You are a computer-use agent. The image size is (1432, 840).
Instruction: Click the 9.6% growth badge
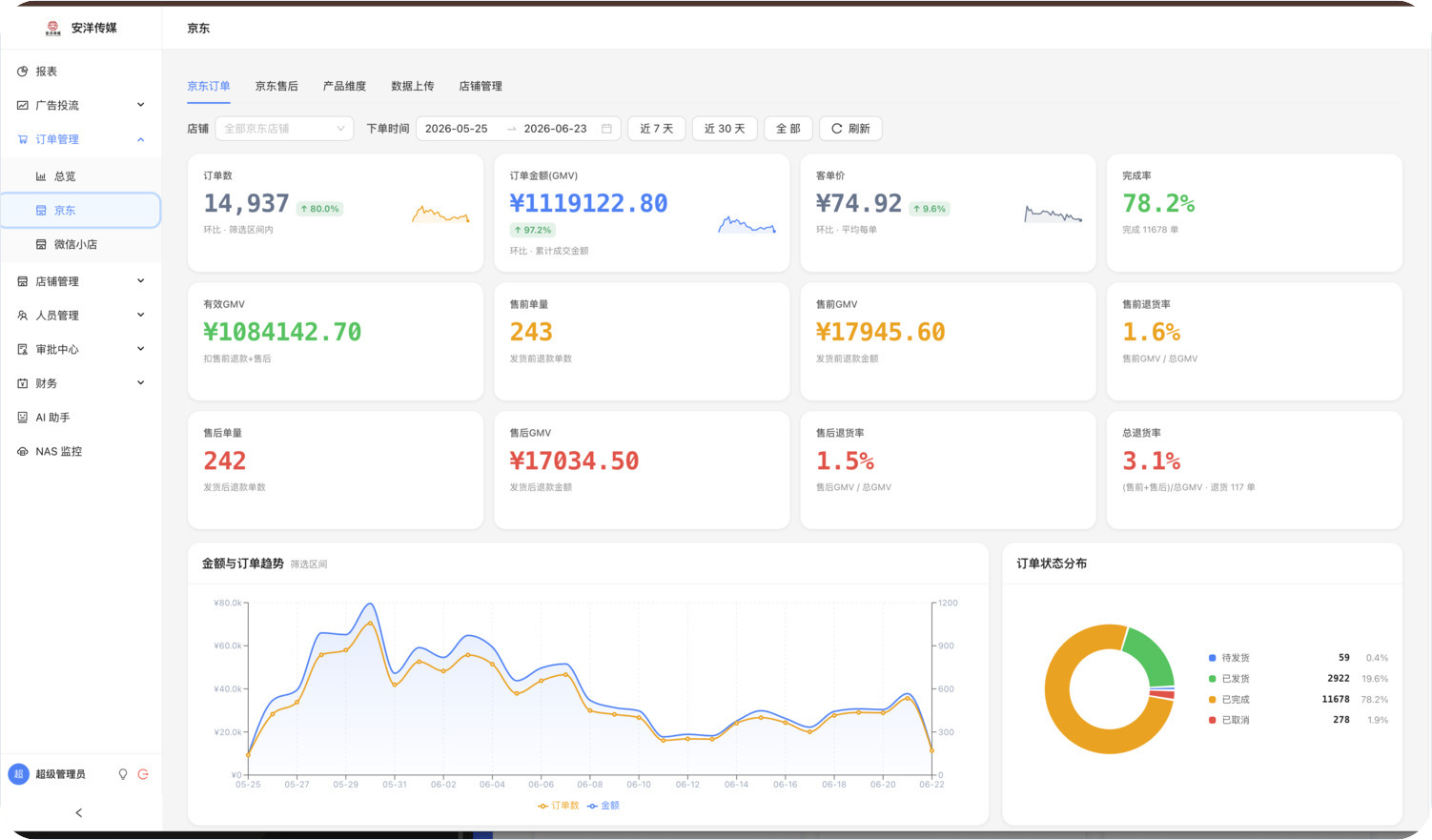click(x=930, y=209)
